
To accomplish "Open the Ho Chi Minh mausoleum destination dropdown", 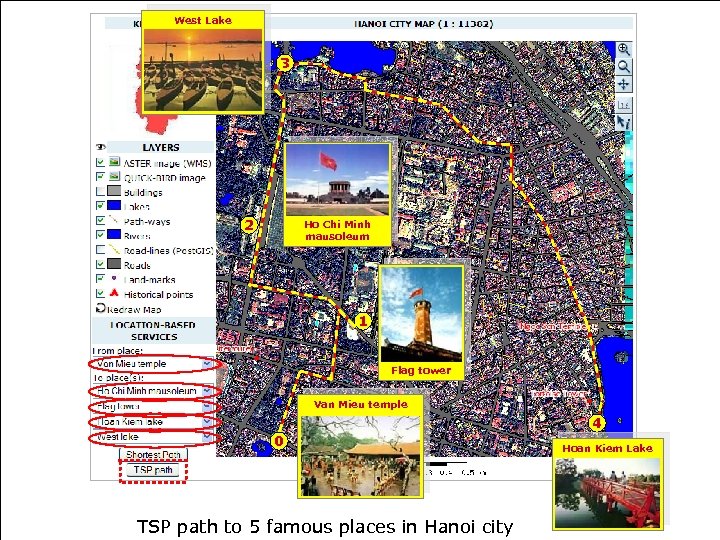I will point(154,391).
